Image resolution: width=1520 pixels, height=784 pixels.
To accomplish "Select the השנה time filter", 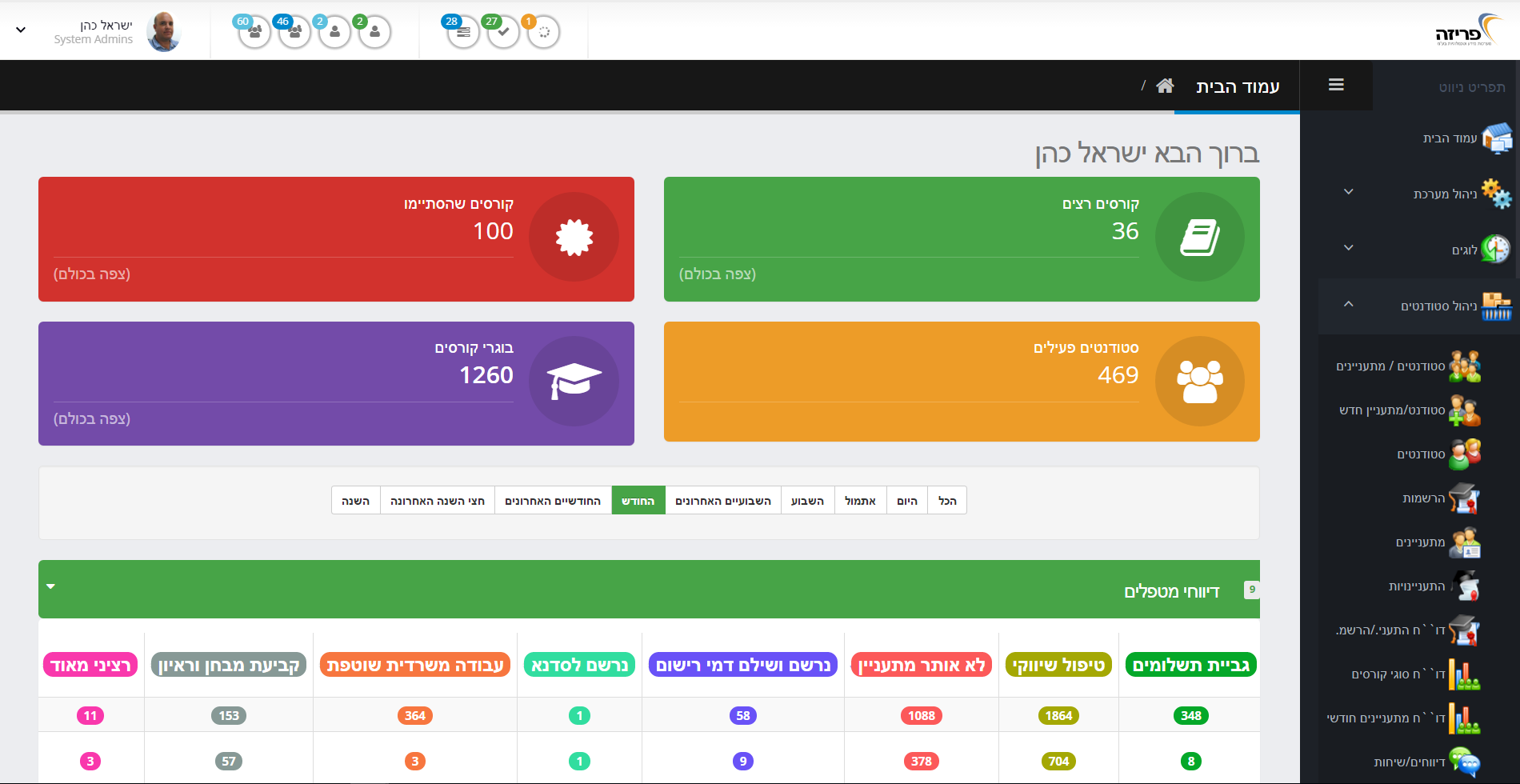I will (x=356, y=501).
